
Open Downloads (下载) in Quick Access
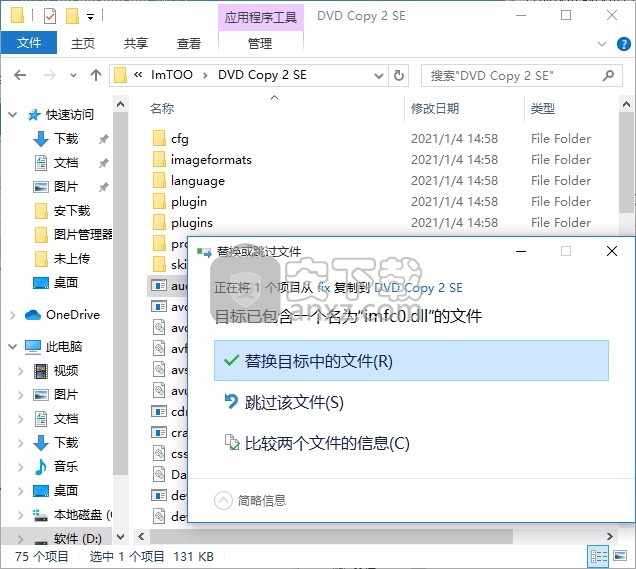point(66,139)
